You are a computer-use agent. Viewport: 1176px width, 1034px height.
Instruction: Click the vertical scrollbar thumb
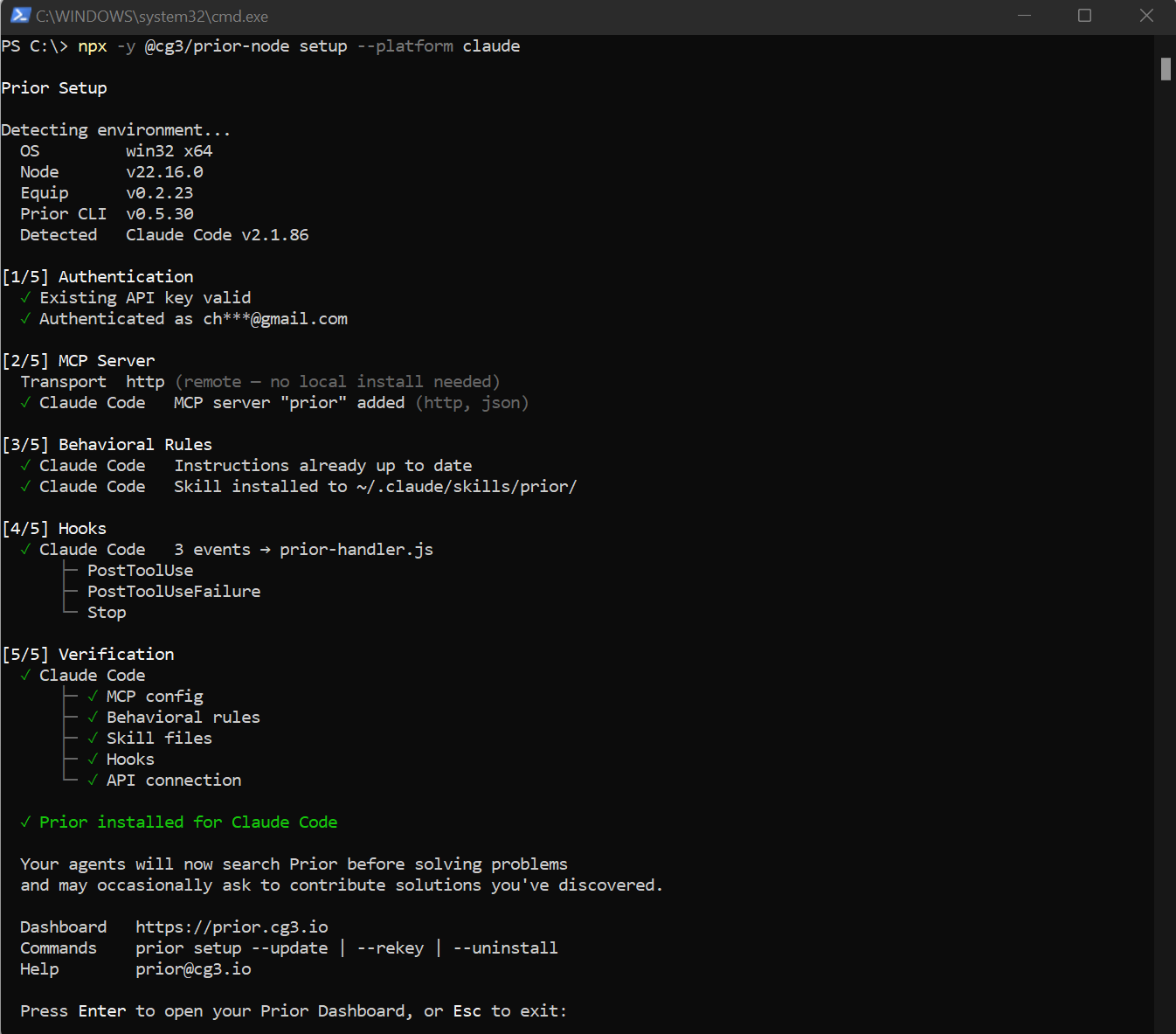click(1166, 68)
